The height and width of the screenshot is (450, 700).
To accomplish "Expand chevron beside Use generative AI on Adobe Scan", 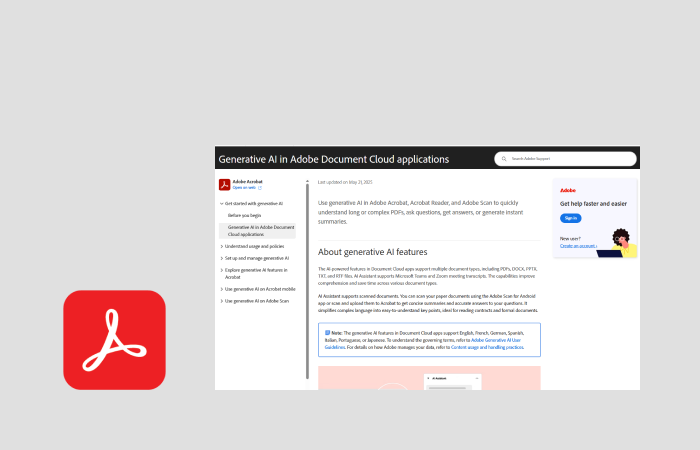I will click(221, 301).
